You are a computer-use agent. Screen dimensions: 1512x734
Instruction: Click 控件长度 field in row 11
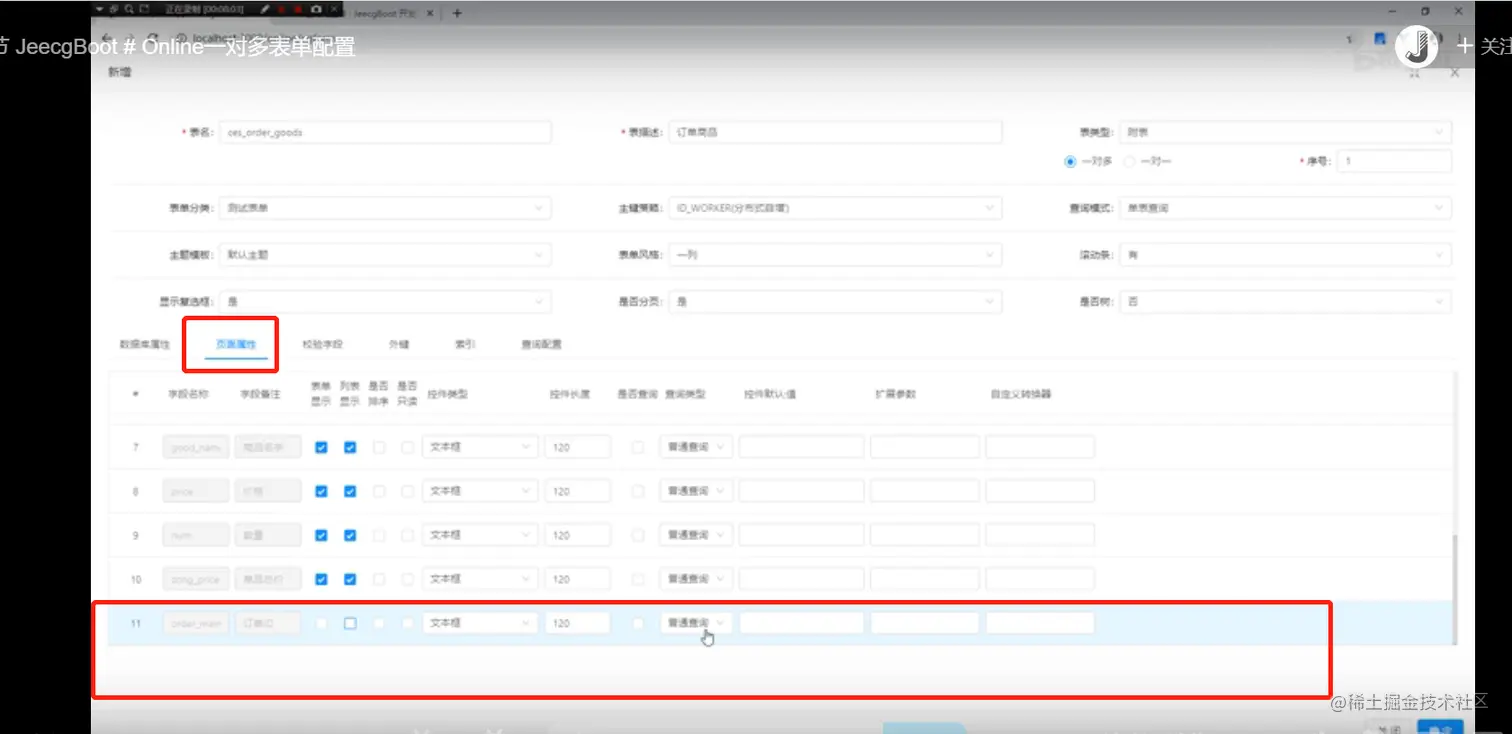click(577, 623)
